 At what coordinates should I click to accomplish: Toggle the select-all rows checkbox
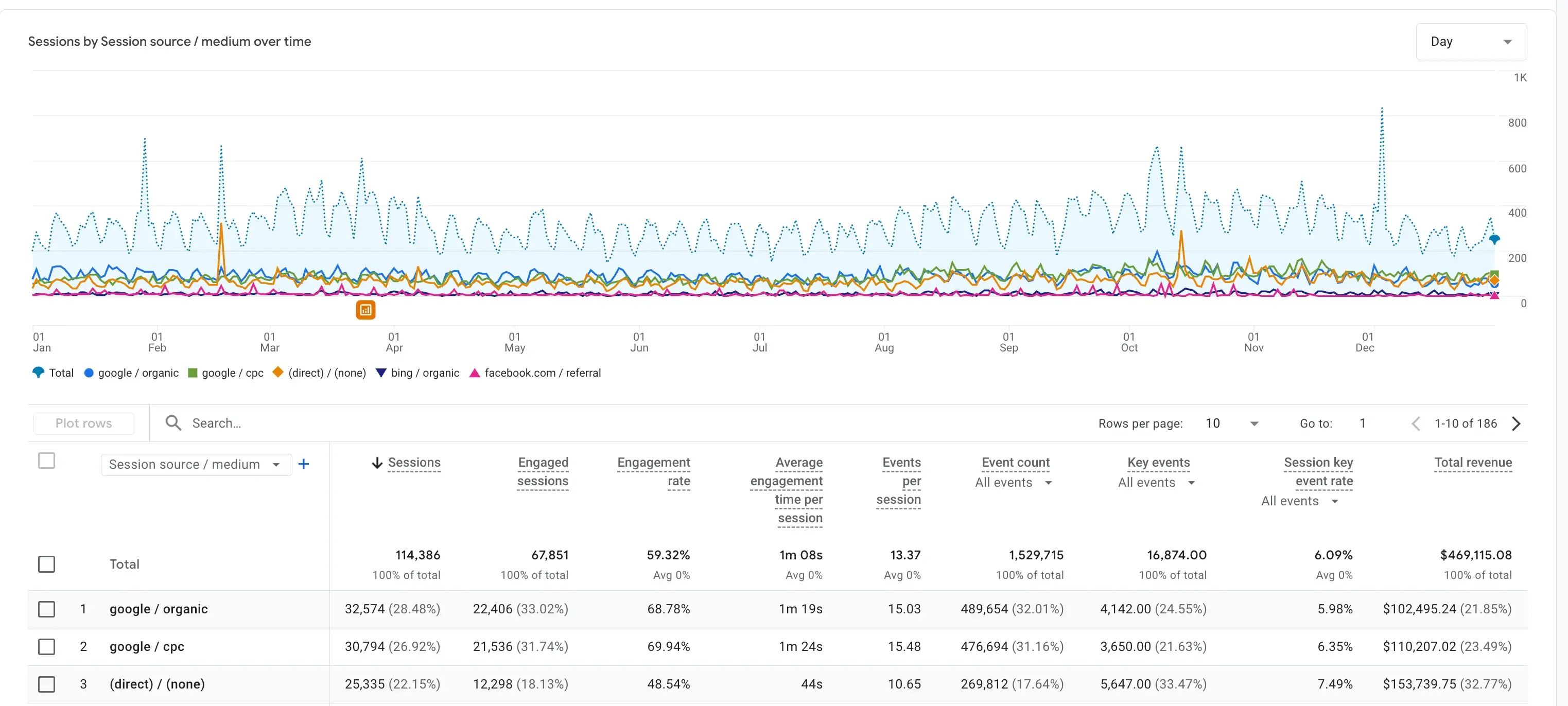[x=47, y=461]
